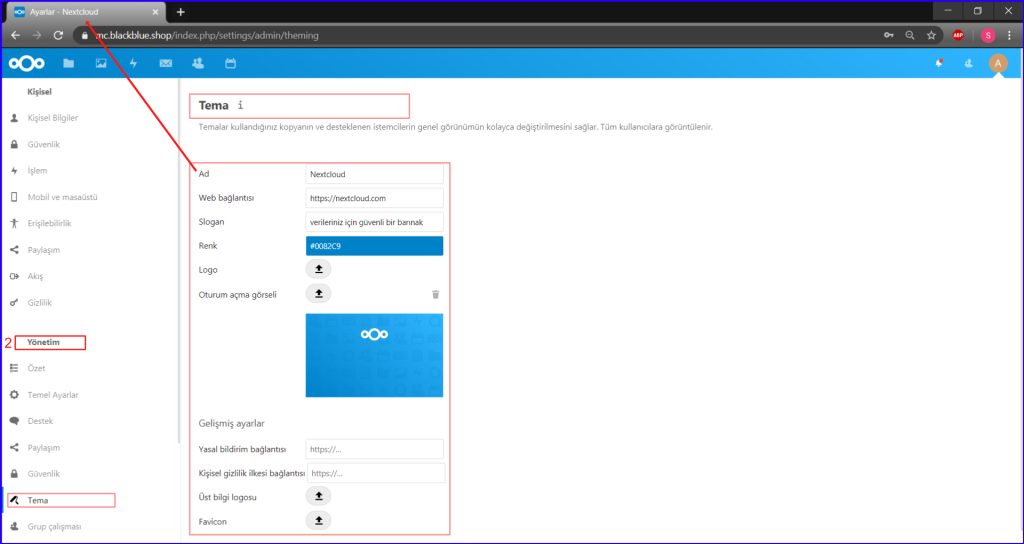Click the login image preview thumbnail
The image size is (1024, 544).
[x=374, y=355]
